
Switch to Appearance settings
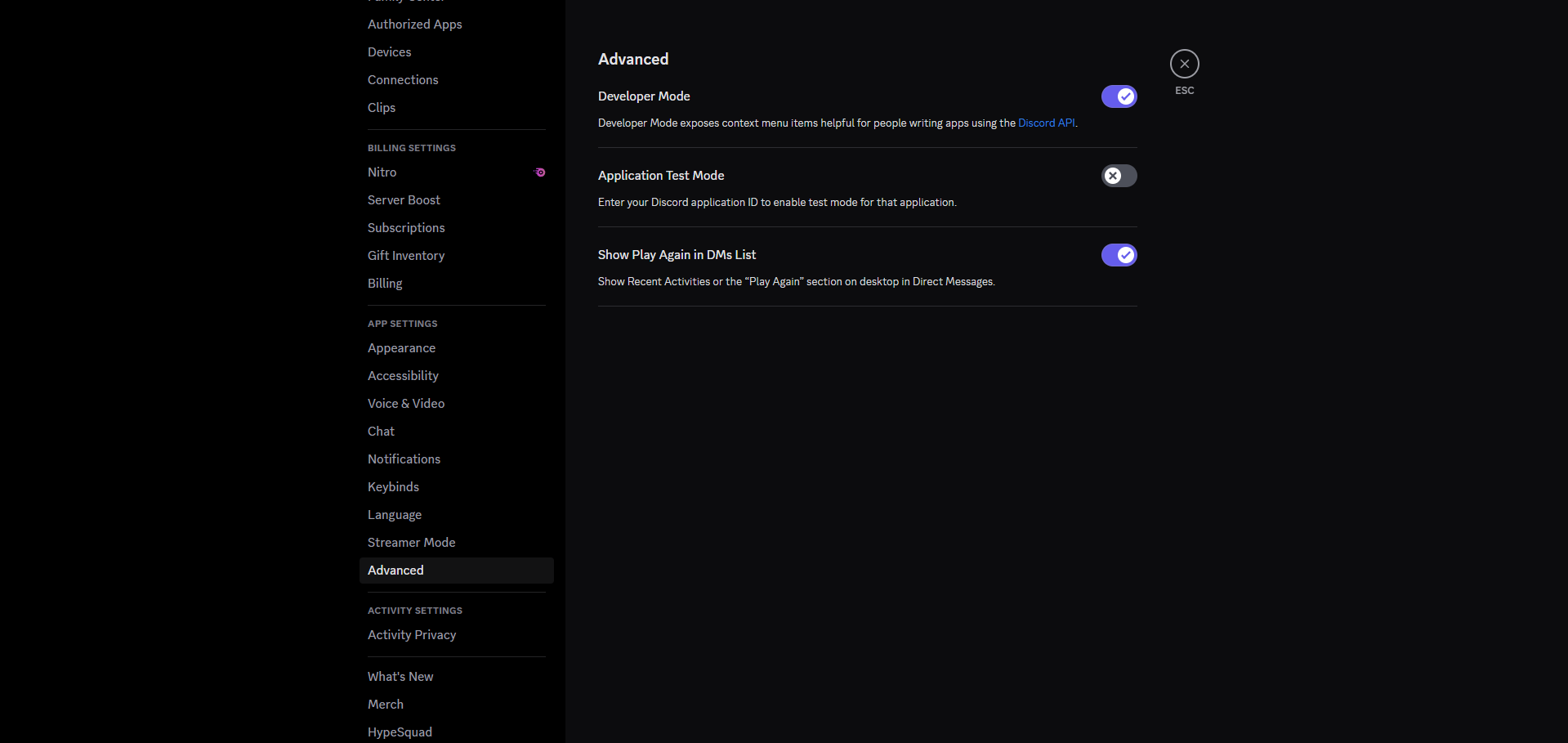pos(456,348)
